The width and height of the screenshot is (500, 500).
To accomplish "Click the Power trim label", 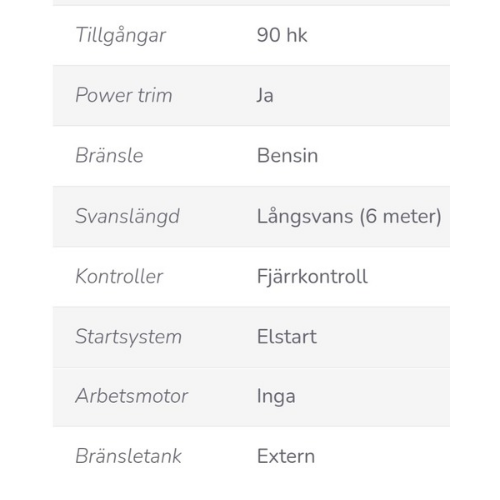I will pyautogui.click(x=124, y=95).
